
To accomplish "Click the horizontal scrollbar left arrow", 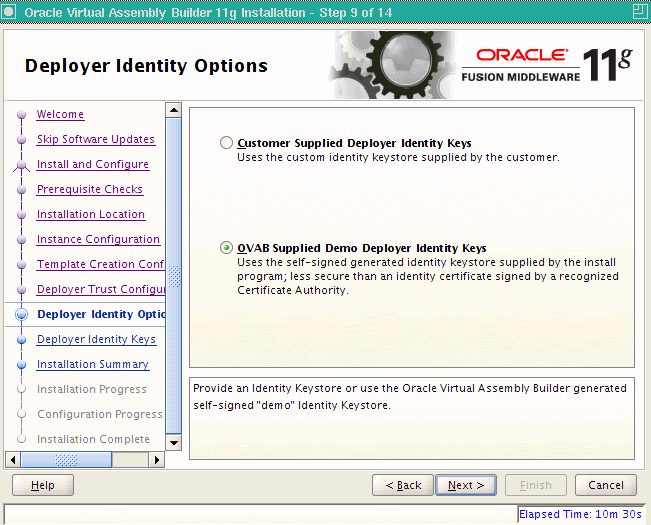I will click(x=13, y=459).
